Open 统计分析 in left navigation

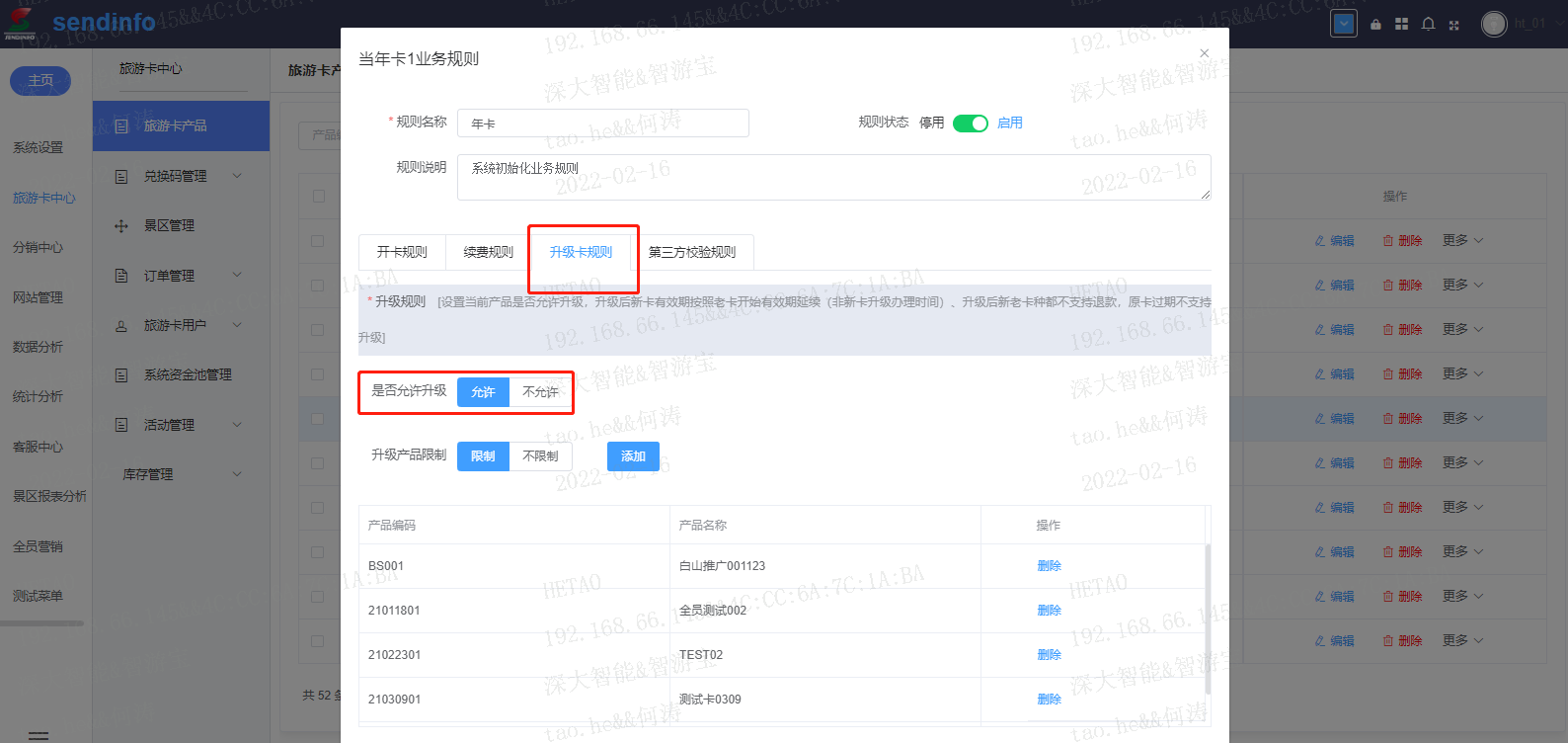coord(38,396)
